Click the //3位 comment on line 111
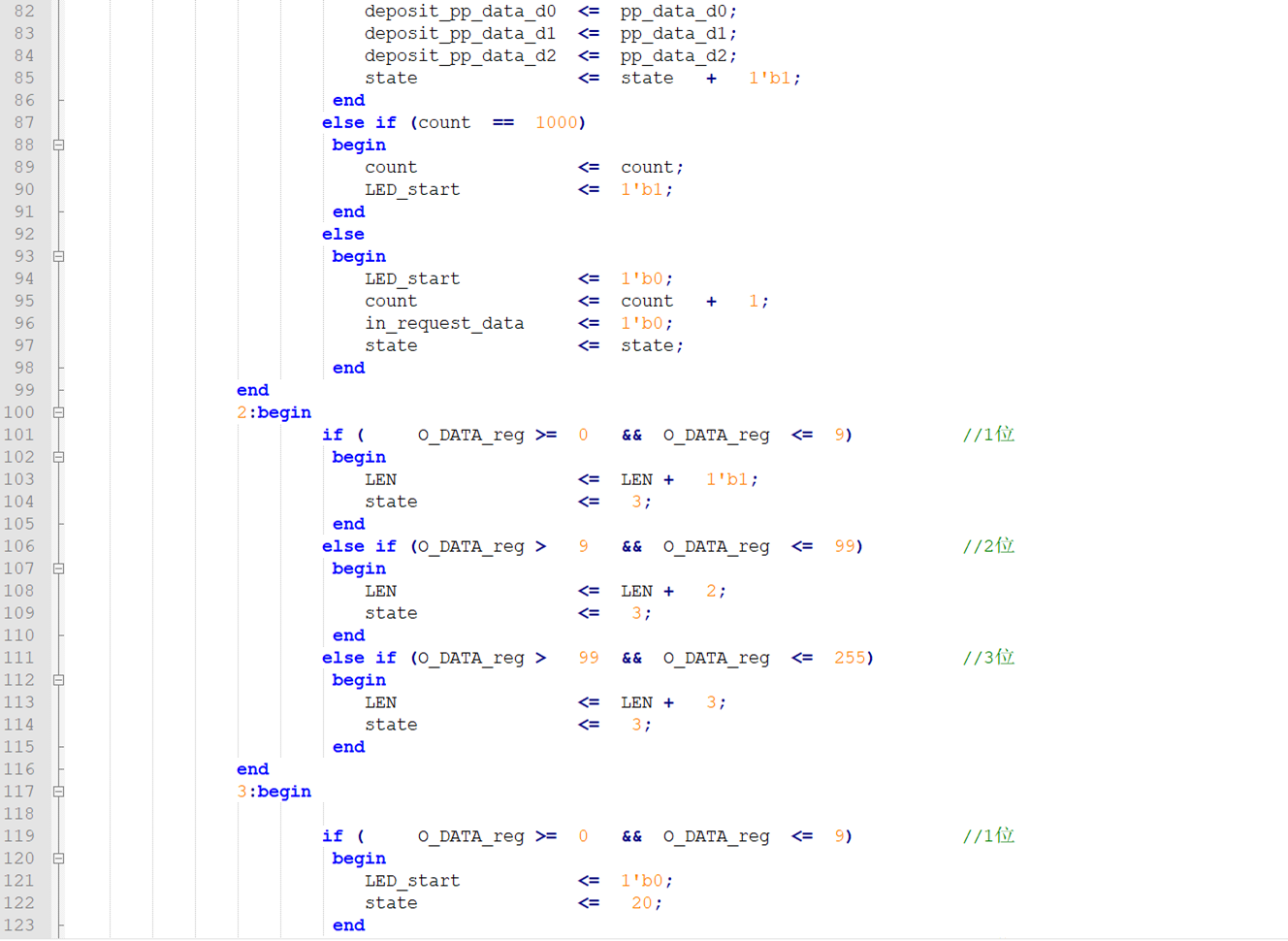1288x941 pixels. tap(987, 658)
